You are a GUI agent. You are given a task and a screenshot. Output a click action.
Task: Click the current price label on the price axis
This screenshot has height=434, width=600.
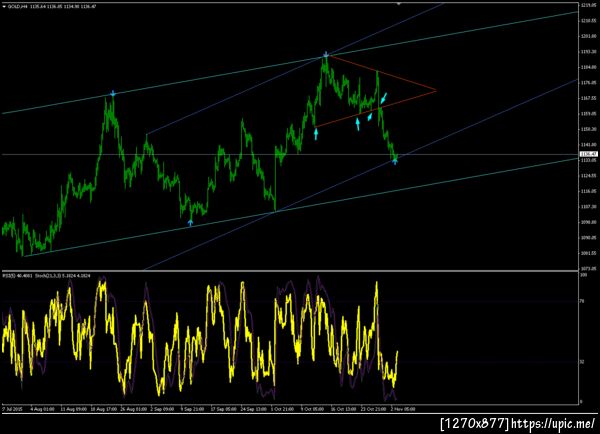pyautogui.click(x=589, y=154)
